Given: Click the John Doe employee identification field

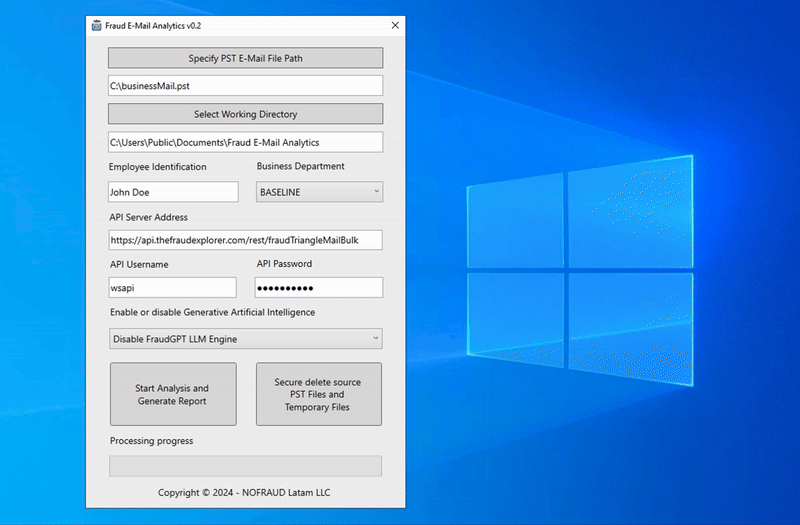Looking at the screenshot, I should click(x=173, y=192).
